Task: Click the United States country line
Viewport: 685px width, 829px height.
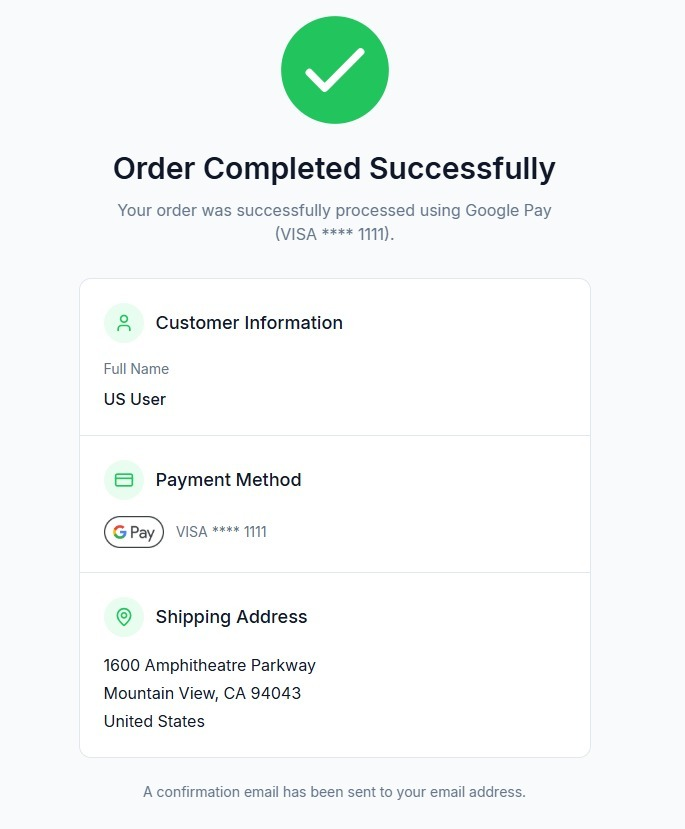Action: coord(154,721)
